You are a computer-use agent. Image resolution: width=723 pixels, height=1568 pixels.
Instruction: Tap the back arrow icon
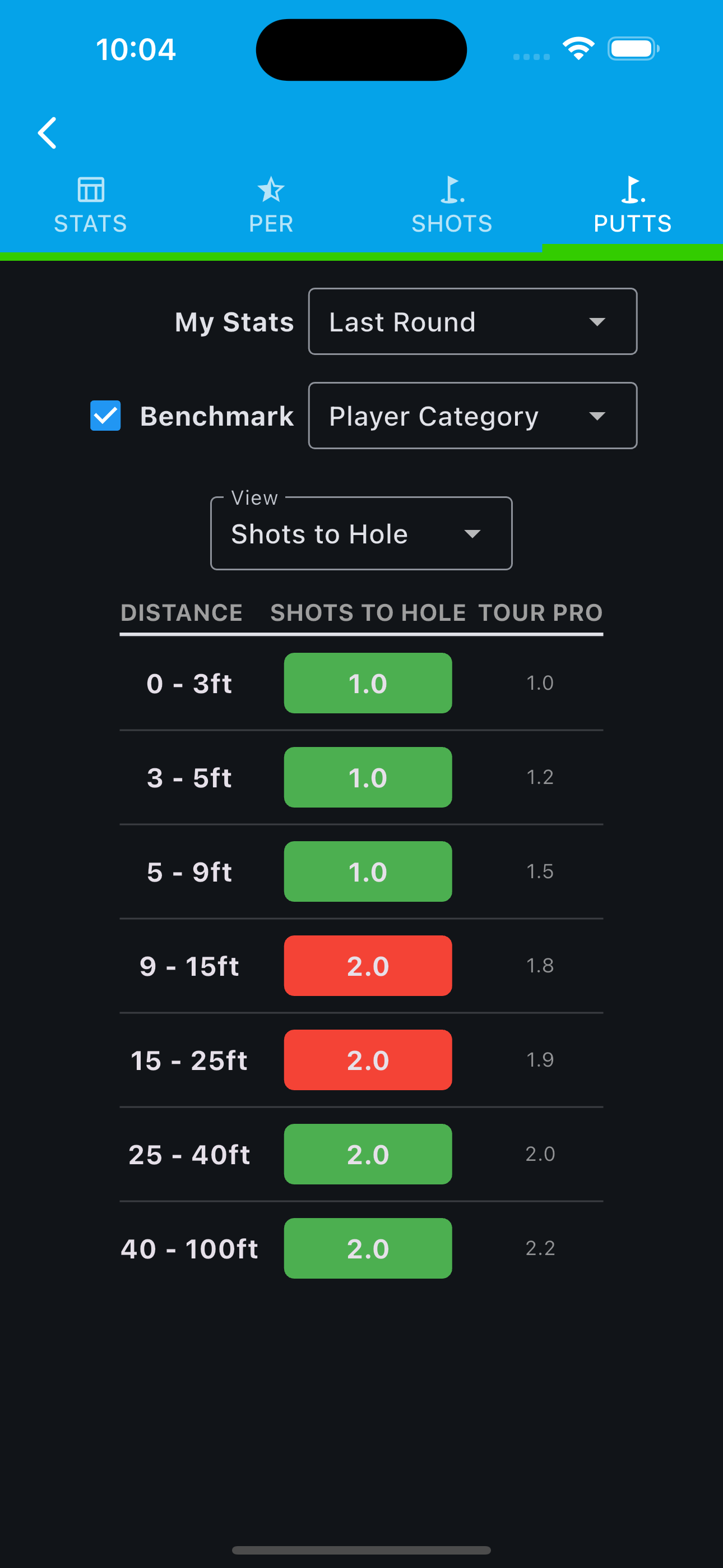point(47,133)
